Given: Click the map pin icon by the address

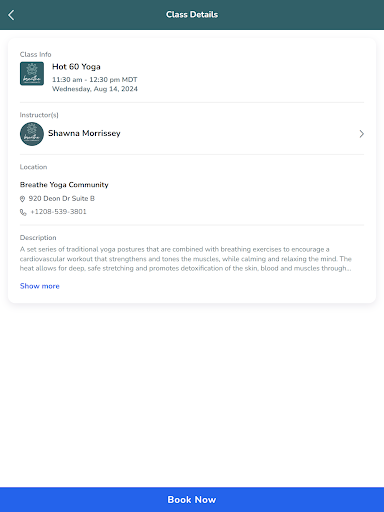Looking at the screenshot, I should tap(22, 199).
